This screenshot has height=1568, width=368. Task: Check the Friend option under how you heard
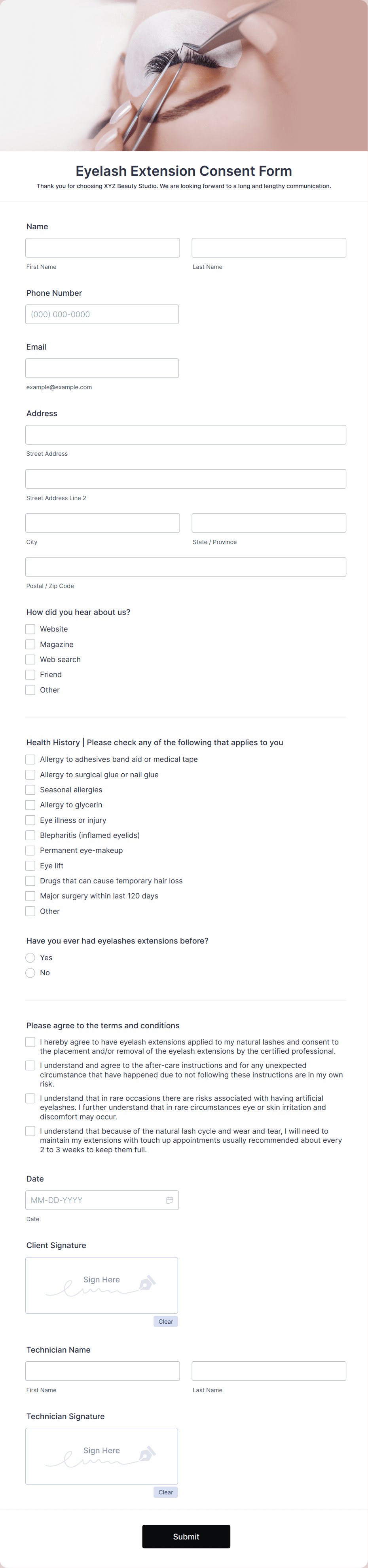pyautogui.click(x=30, y=674)
